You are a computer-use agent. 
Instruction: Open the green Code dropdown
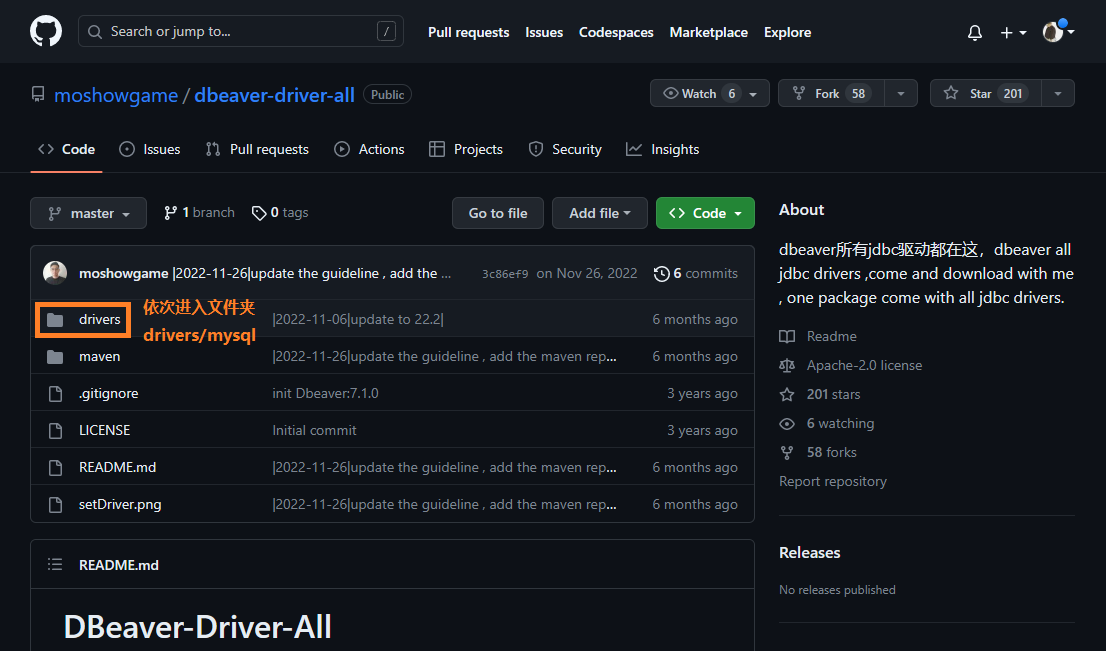tap(705, 212)
